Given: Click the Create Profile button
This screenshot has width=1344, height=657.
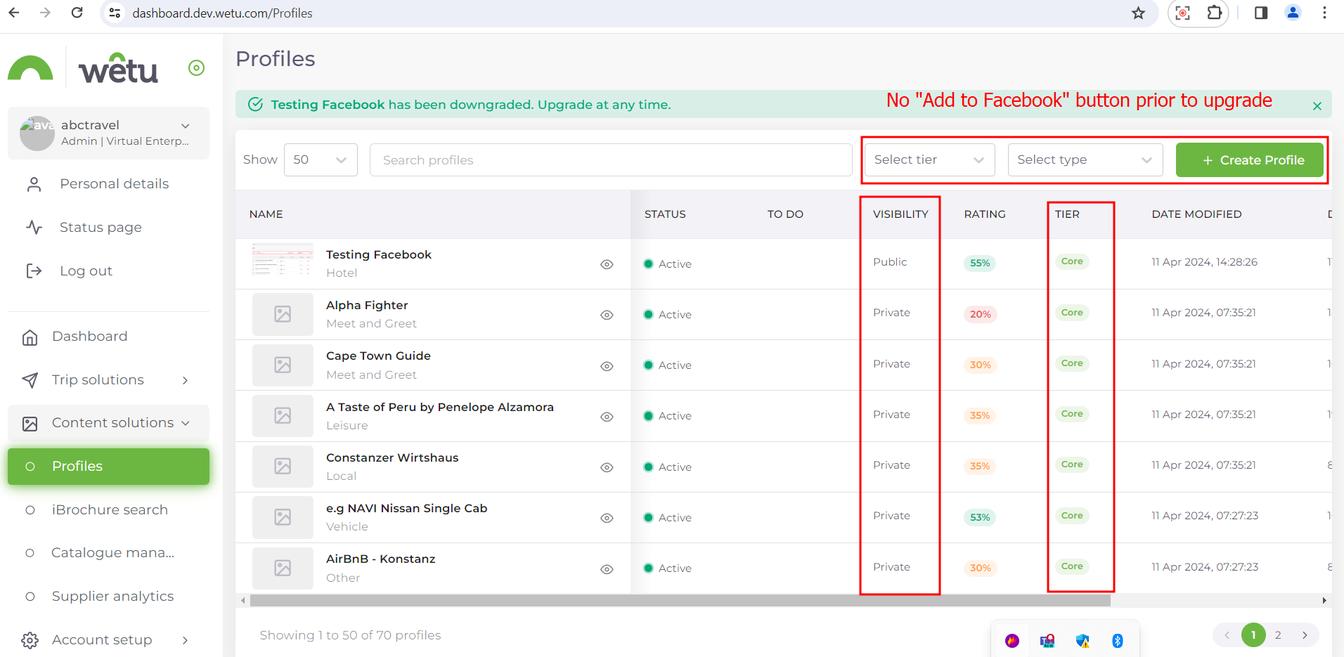Looking at the screenshot, I should point(1249,160).
